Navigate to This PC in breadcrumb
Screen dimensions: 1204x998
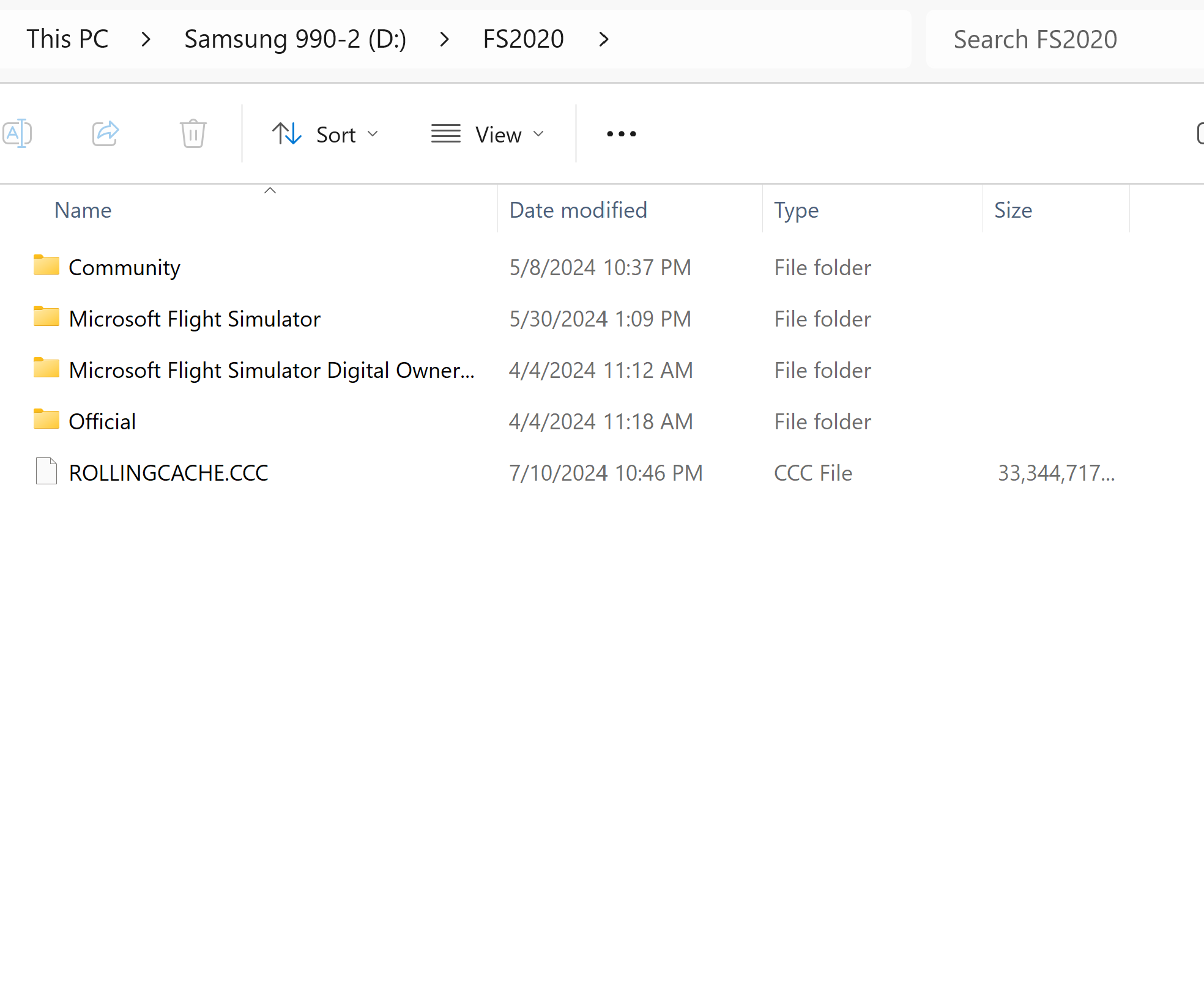[x=67, y=40]
